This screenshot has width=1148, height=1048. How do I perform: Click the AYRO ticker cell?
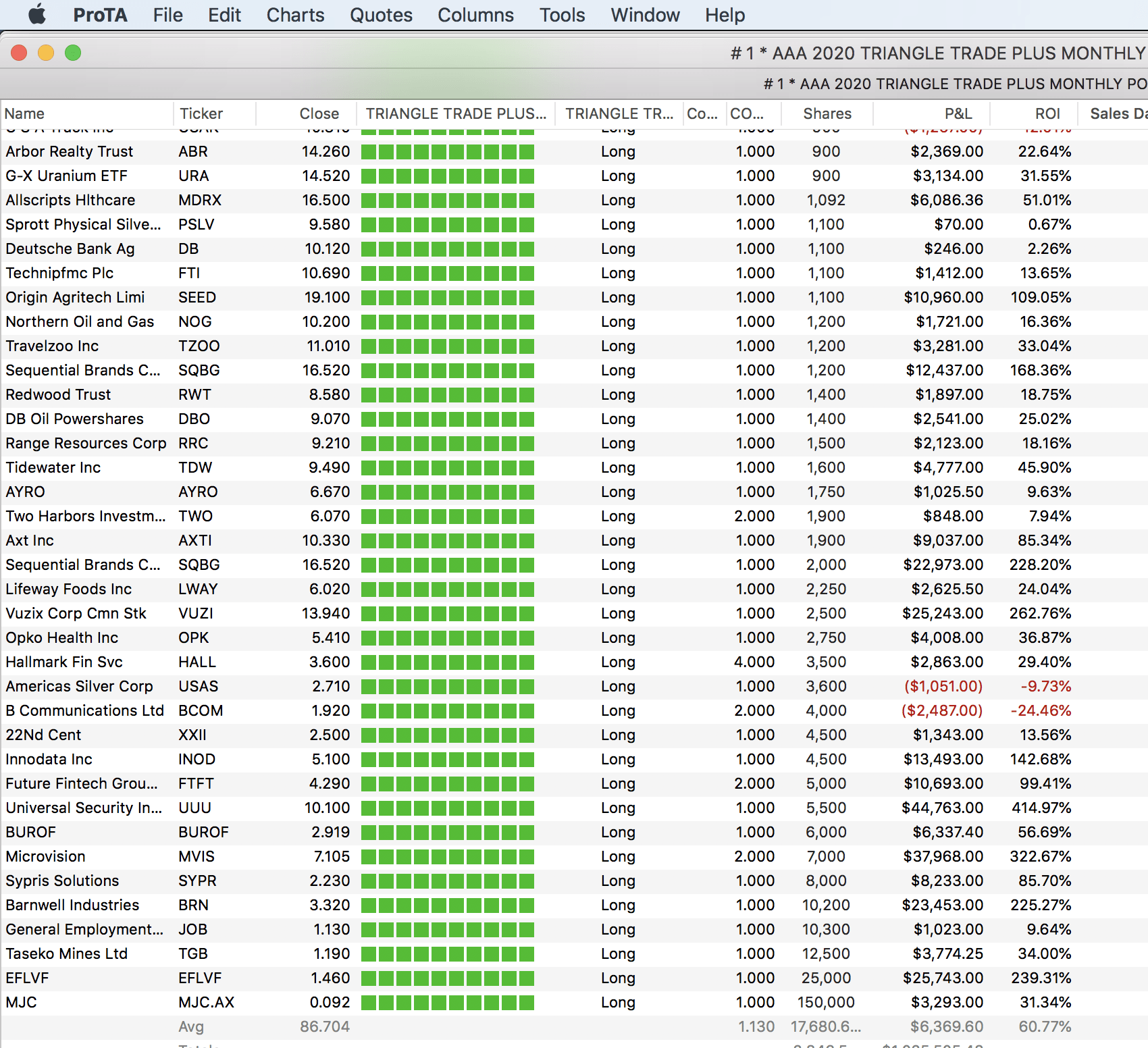point(198,492)
